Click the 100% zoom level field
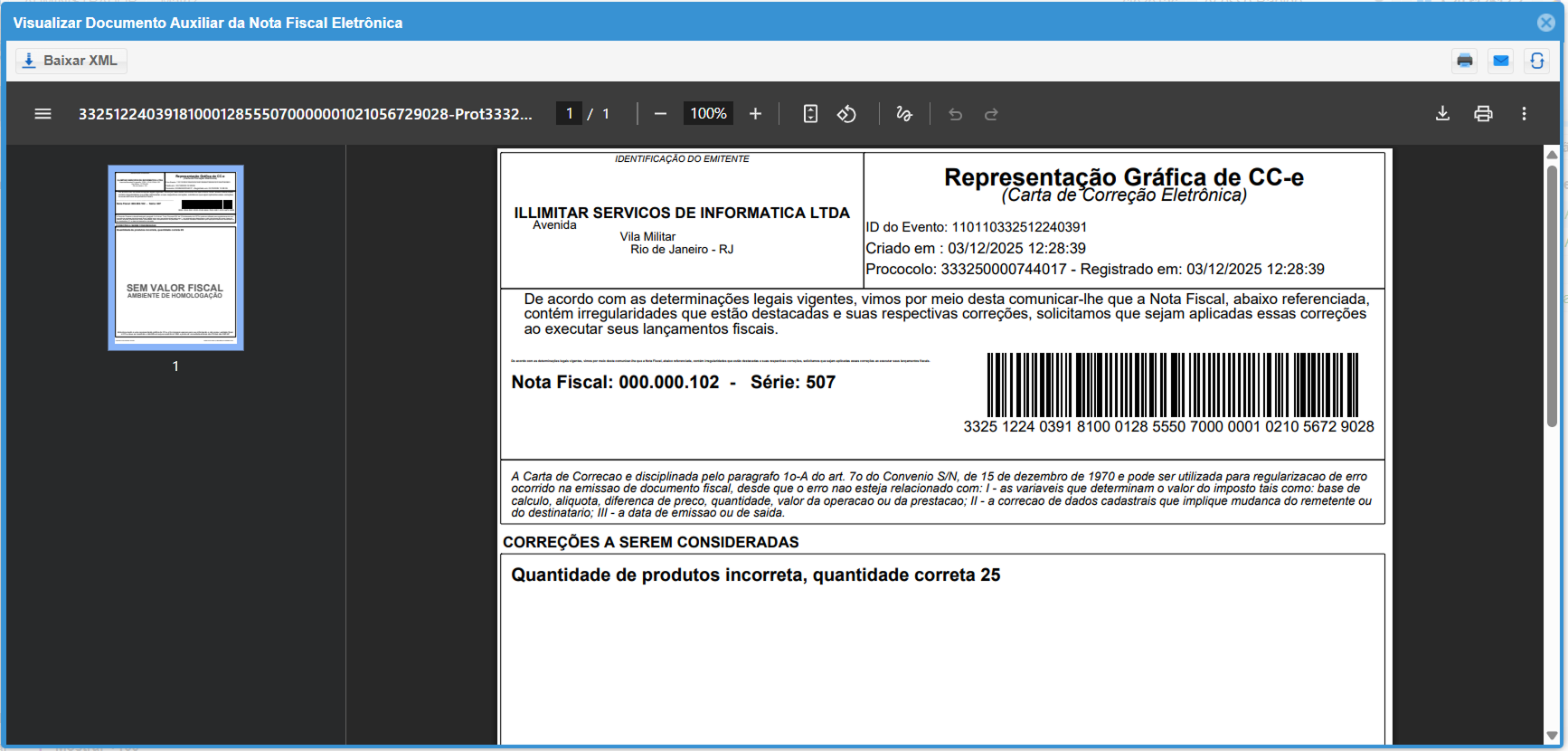The width and height of the screenshot is (1568, 751). [708, 114]
